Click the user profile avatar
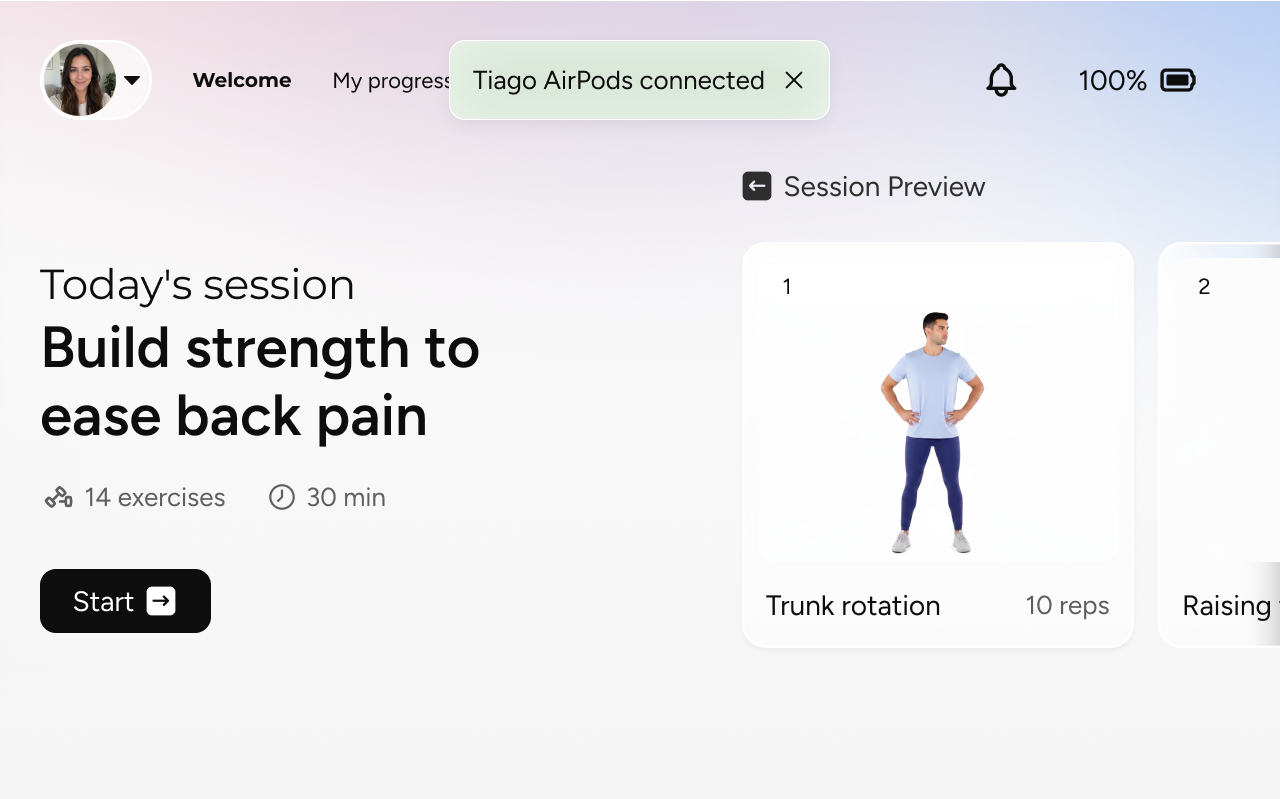 80,80
